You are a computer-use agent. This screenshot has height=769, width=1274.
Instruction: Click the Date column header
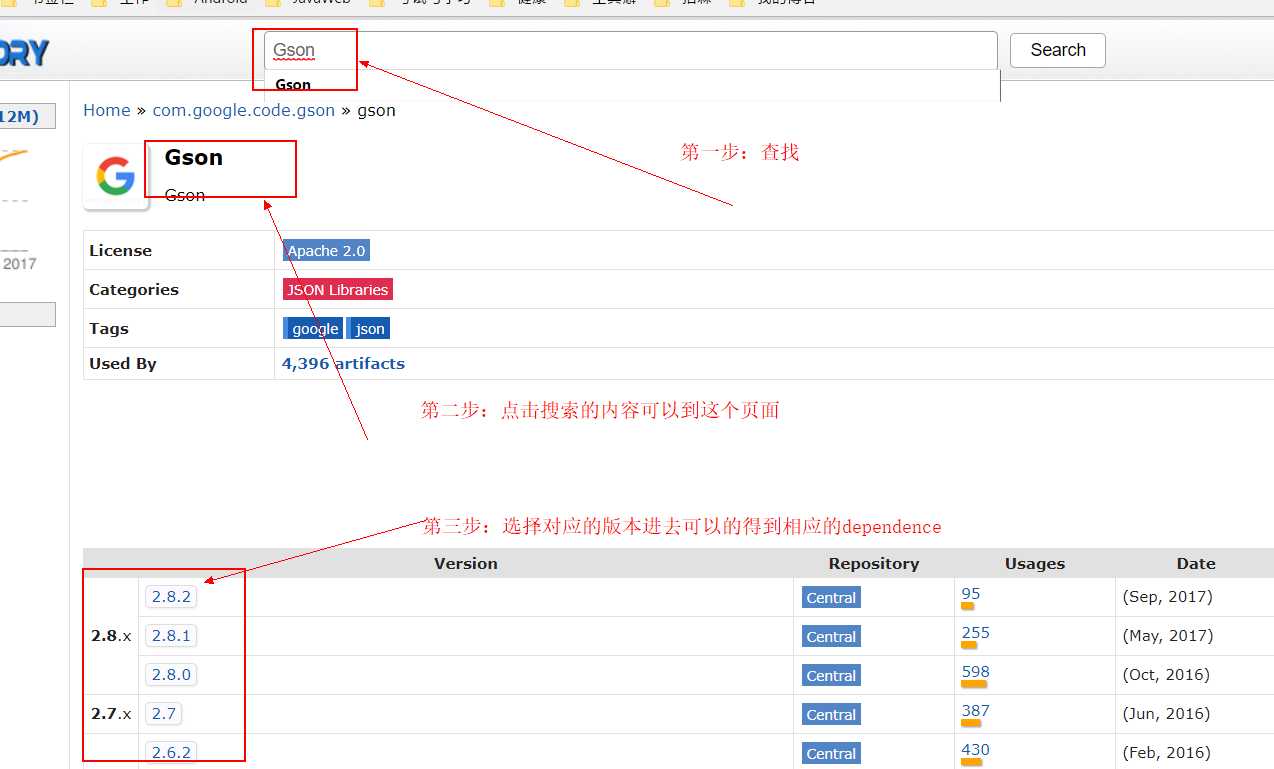tap(1196, 564)
